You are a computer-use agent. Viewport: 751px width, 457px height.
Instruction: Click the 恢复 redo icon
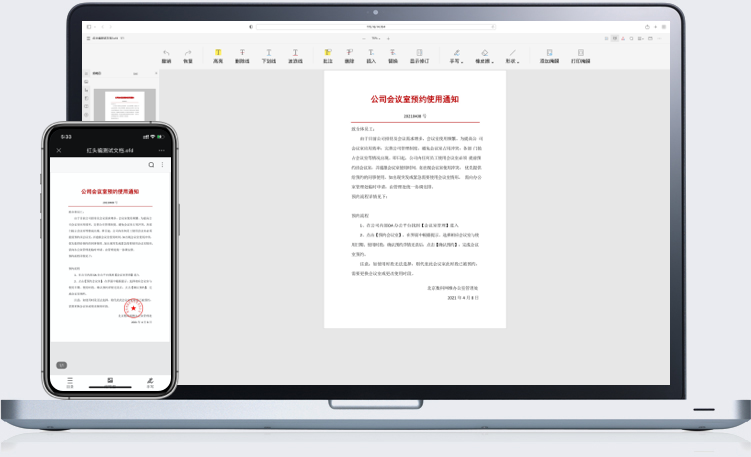[187, 54]
